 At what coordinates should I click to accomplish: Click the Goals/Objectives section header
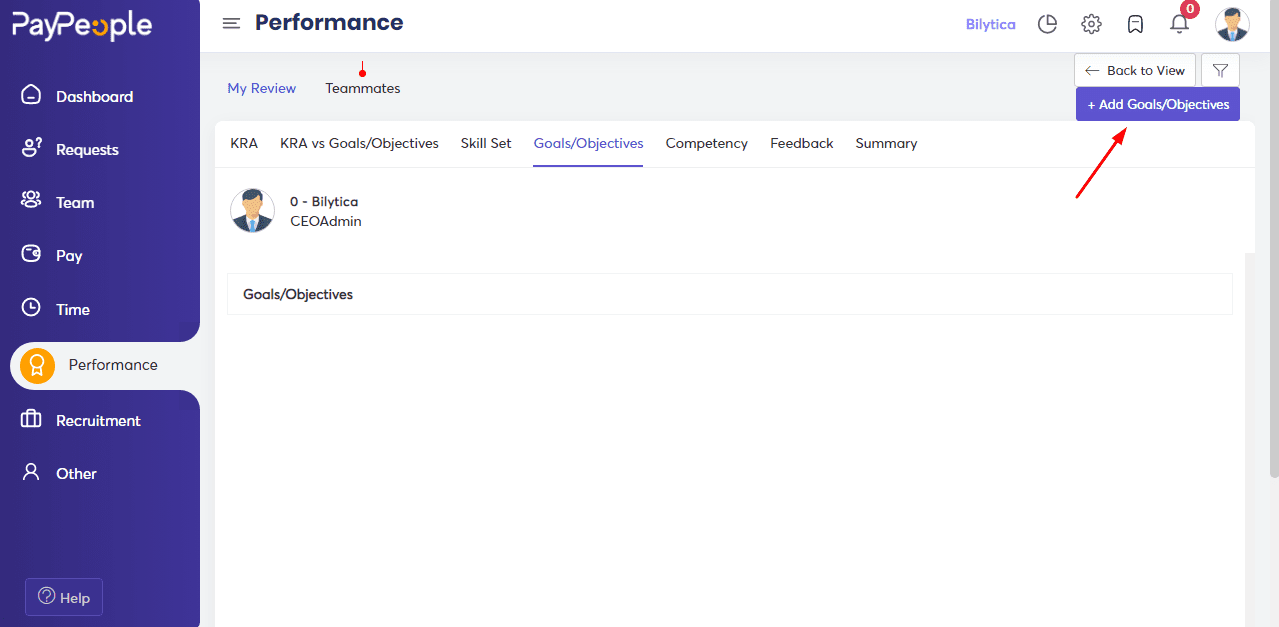point(730,294)
